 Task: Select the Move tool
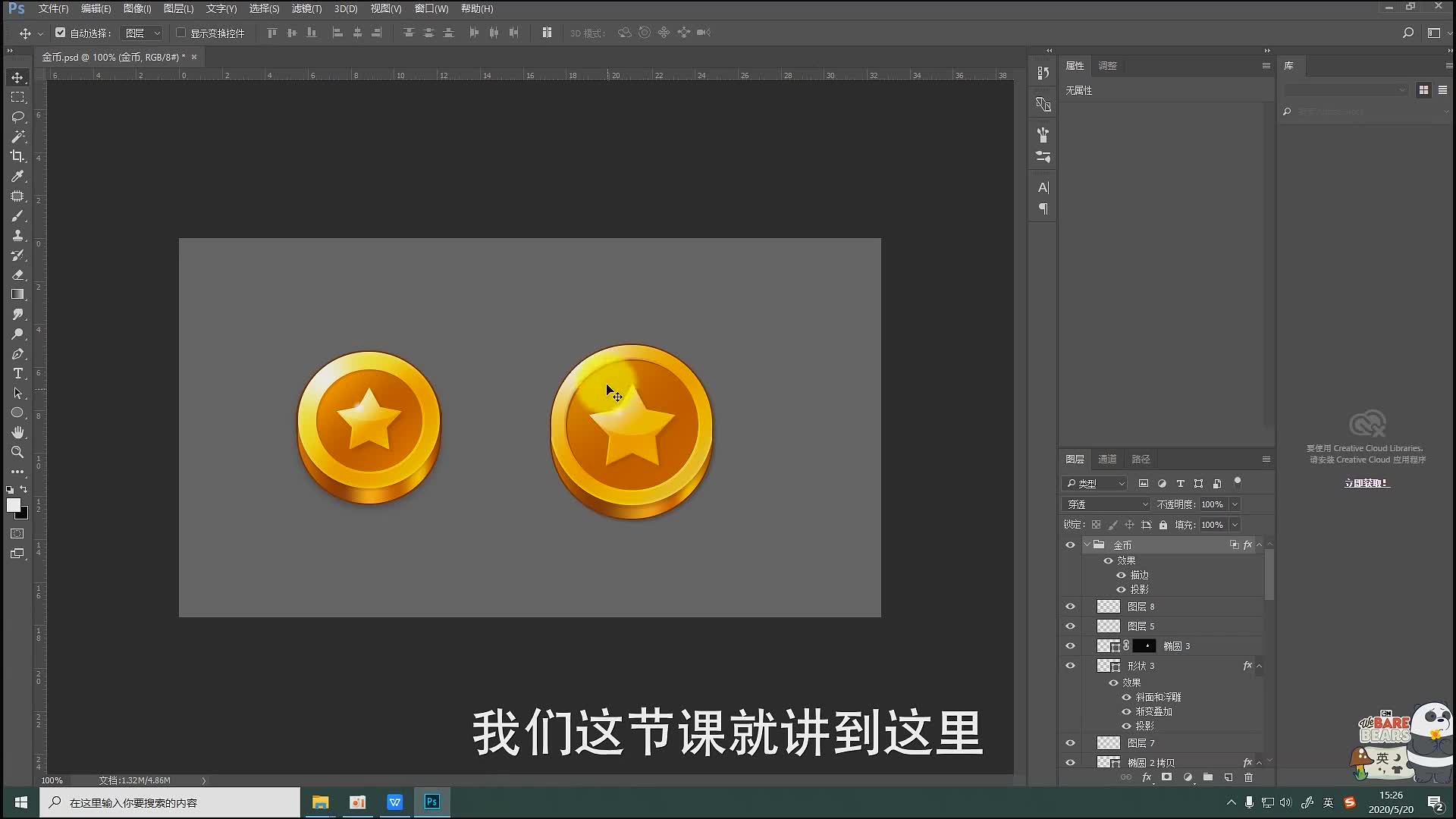[17, 77]
